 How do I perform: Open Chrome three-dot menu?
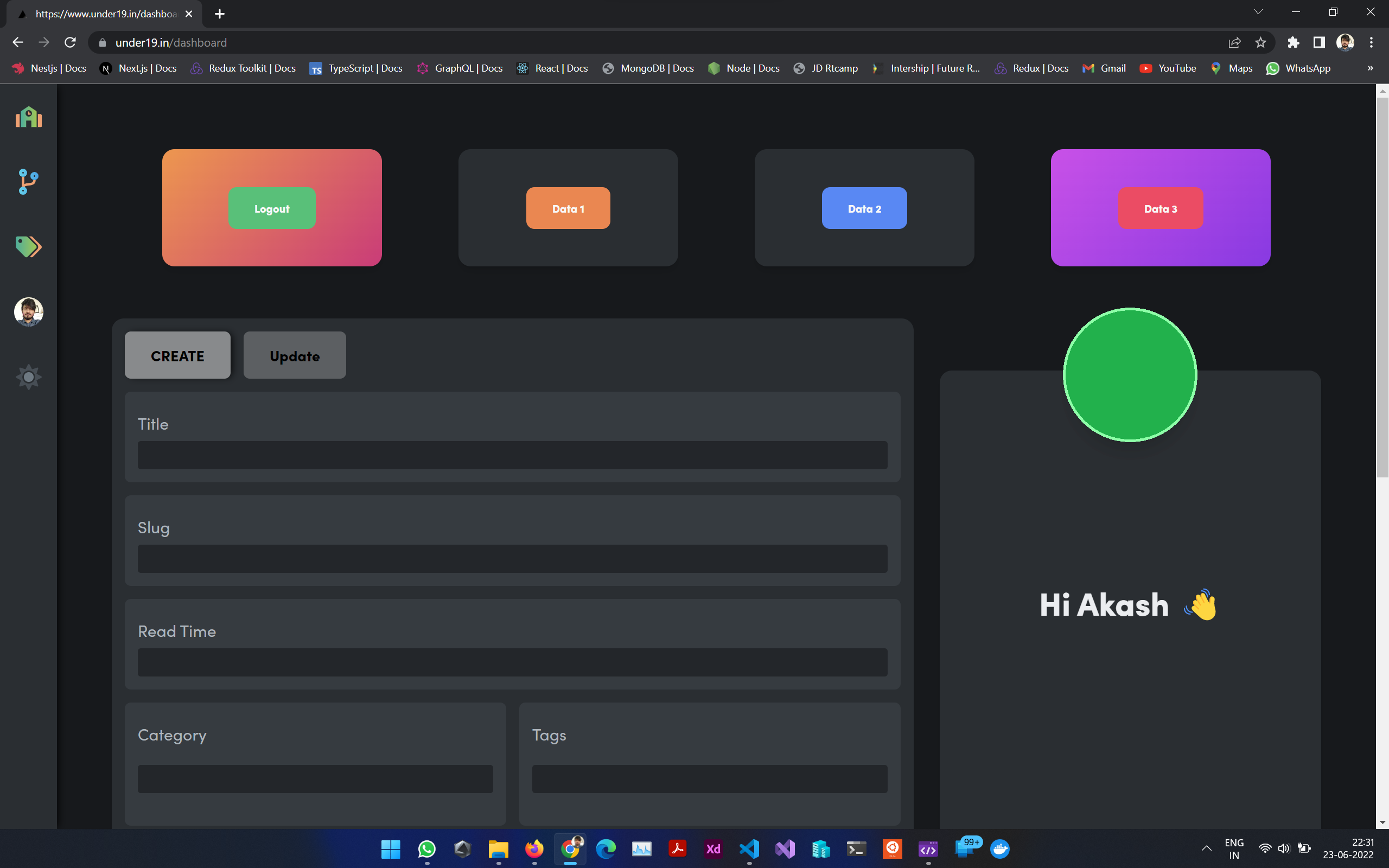point(1371,42)
